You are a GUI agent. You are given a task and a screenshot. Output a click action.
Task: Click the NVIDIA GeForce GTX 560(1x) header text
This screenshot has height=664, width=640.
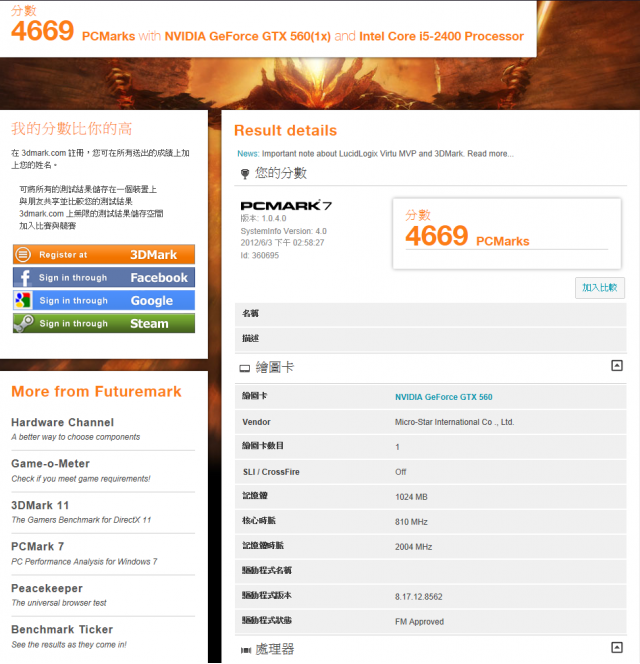(x=247, y=36)
